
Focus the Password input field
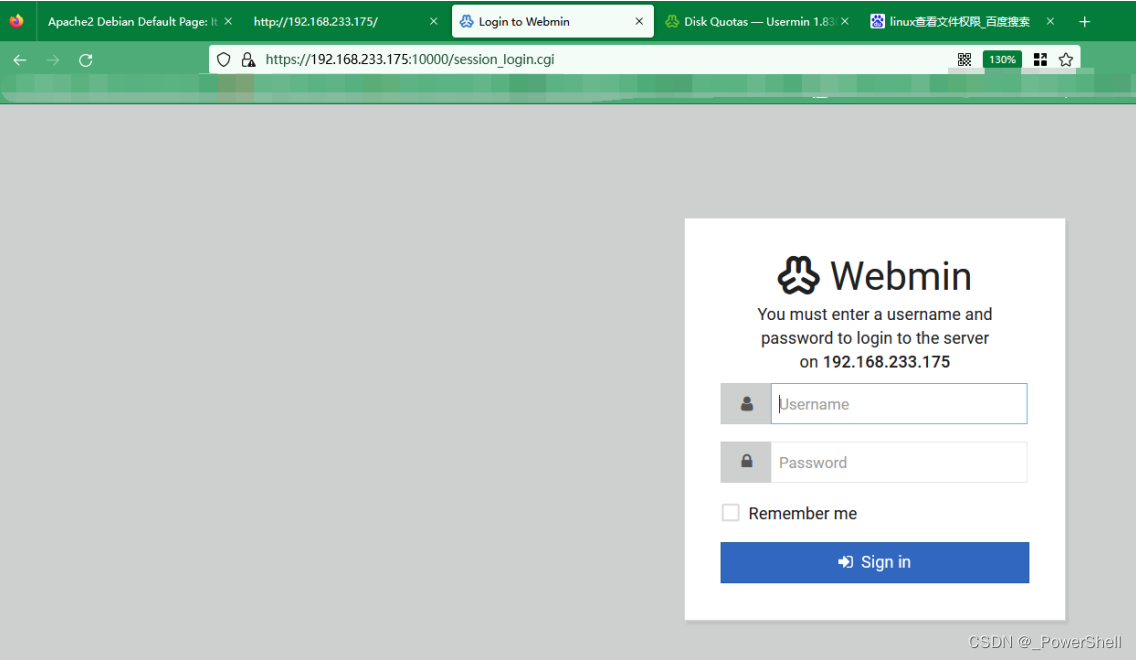tap(898, 462)
